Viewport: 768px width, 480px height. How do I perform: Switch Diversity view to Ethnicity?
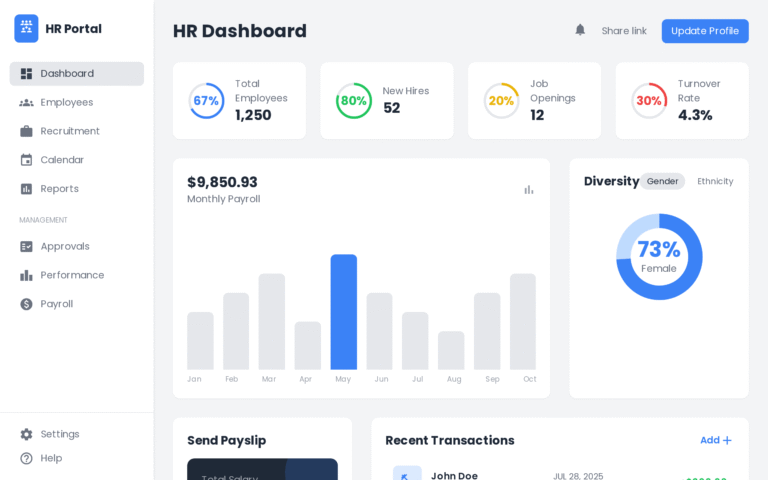tap(715, 181)
